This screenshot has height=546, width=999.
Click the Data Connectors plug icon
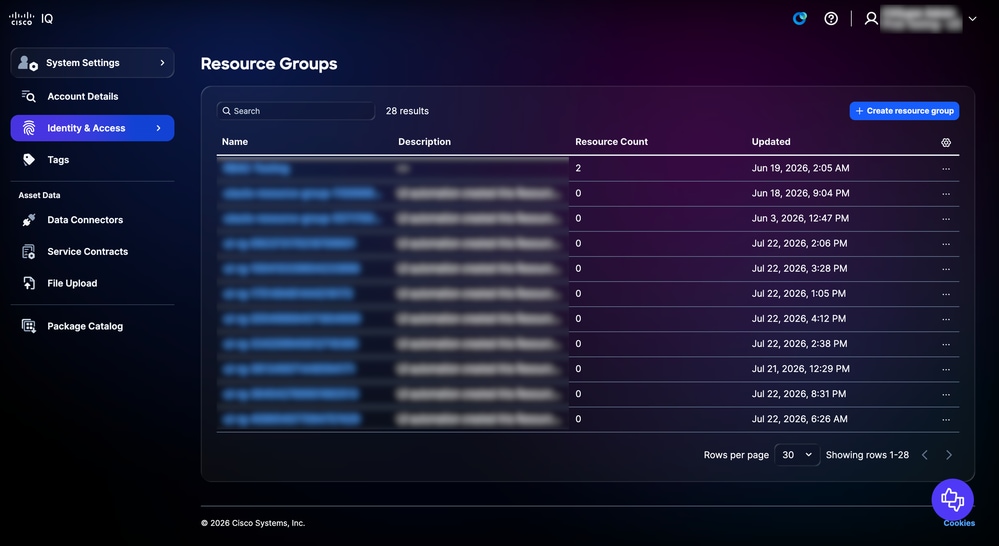coord(29,220)
